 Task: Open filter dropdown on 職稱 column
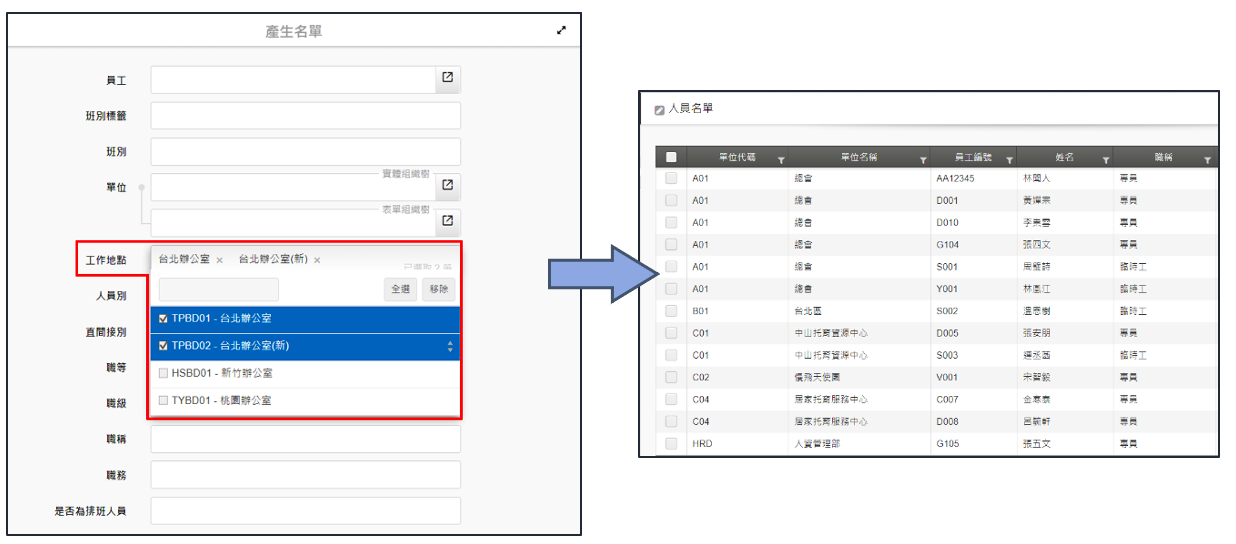pos(1207,159)
